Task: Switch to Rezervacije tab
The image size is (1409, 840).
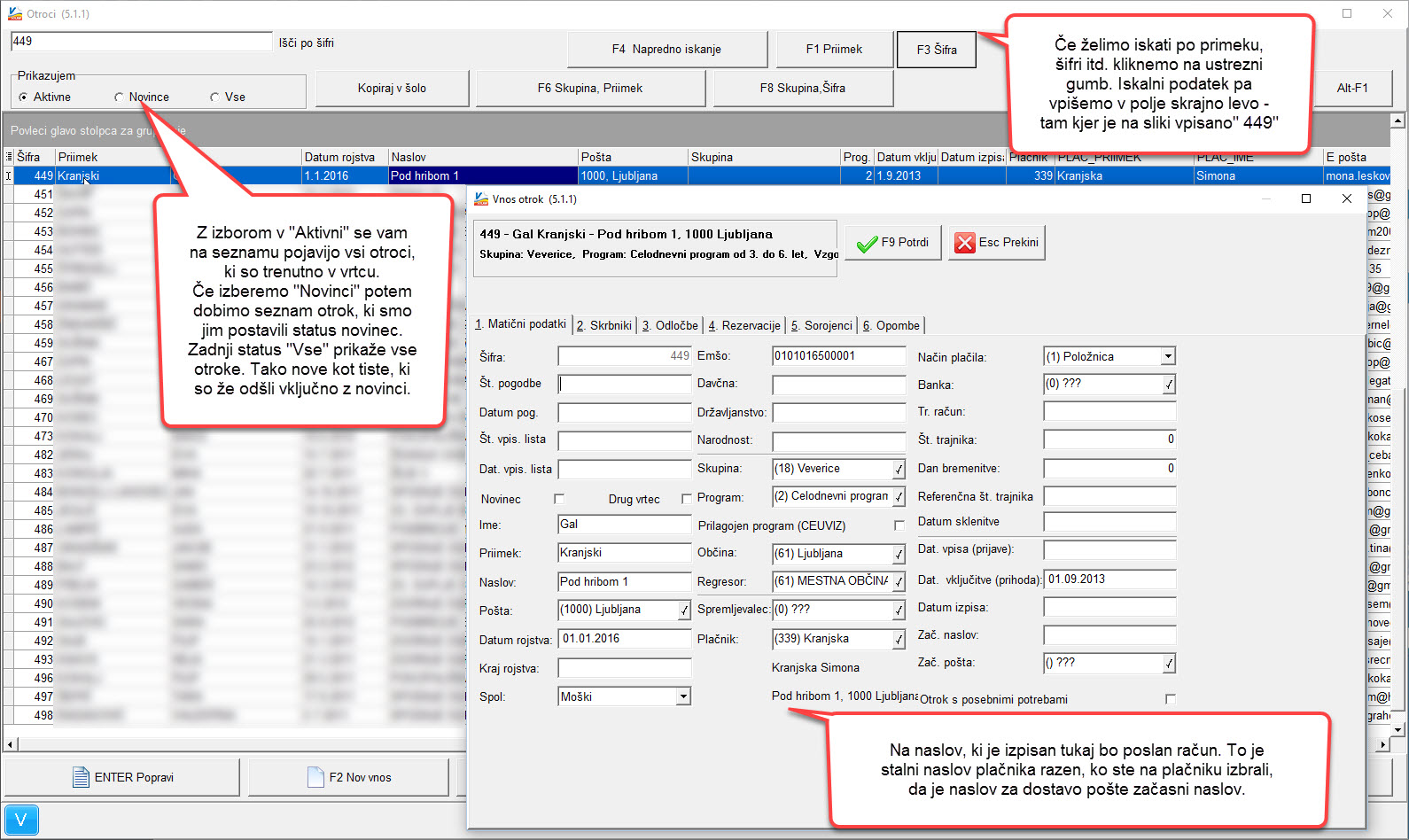Action: tap(744, 325)
